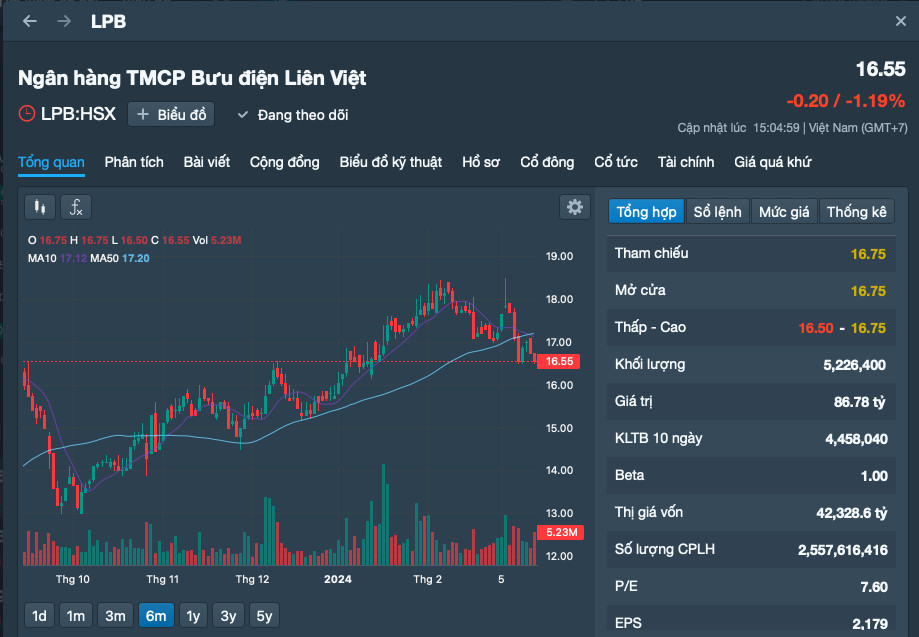Image resolution: width=919 pixels, height=637 pixels.
Task: Set chart range to 1d
Action: [x=39, y=616]
